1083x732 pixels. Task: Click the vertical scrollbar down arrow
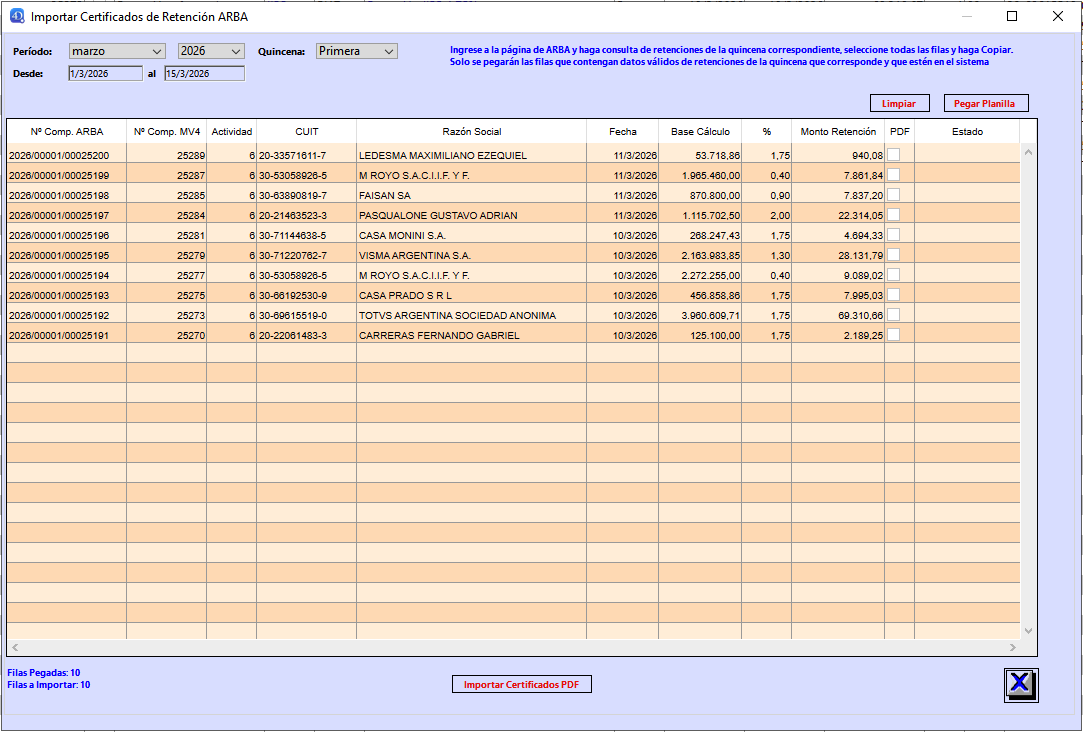coord(1028,631)
